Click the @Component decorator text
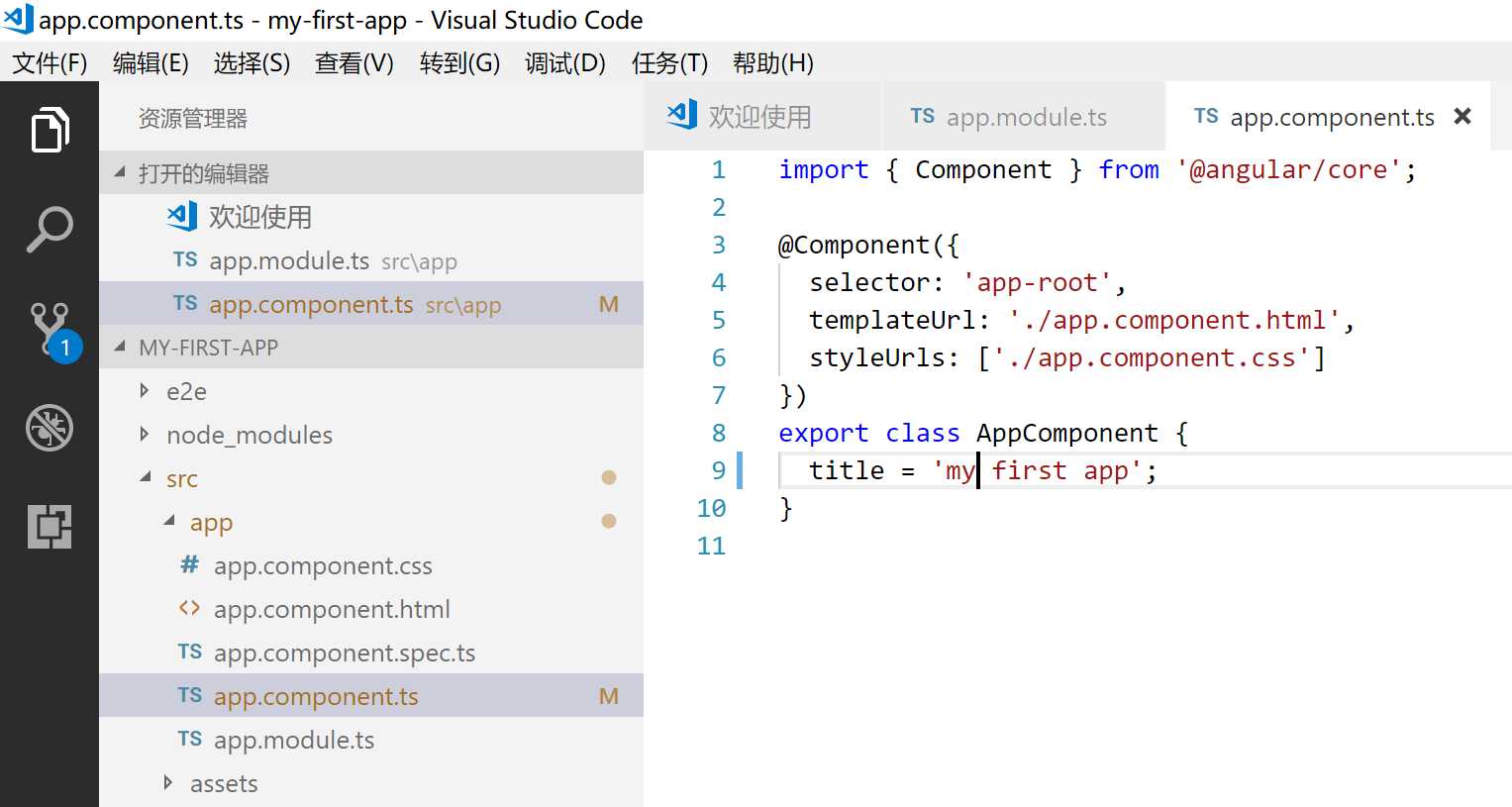This screenshot has width=1512, height=807. 854,245
